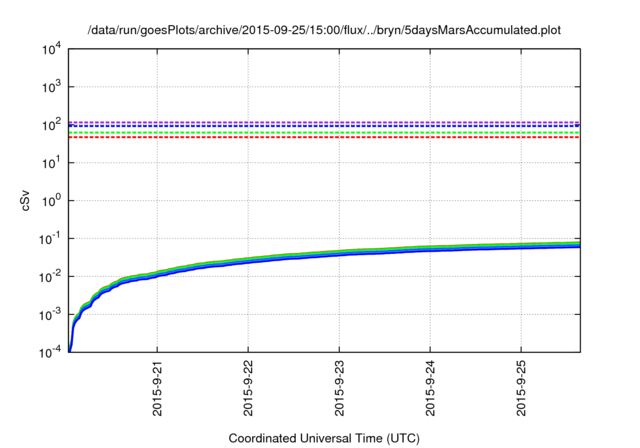The height and width of the screenshot is (448, 640).
Task: Click the purple dashed threshold line
Action: click(x=324, y=122)
